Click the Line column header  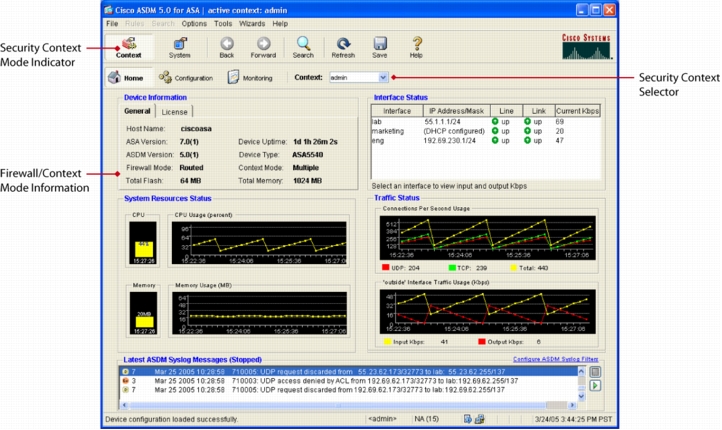click(506, 111)
